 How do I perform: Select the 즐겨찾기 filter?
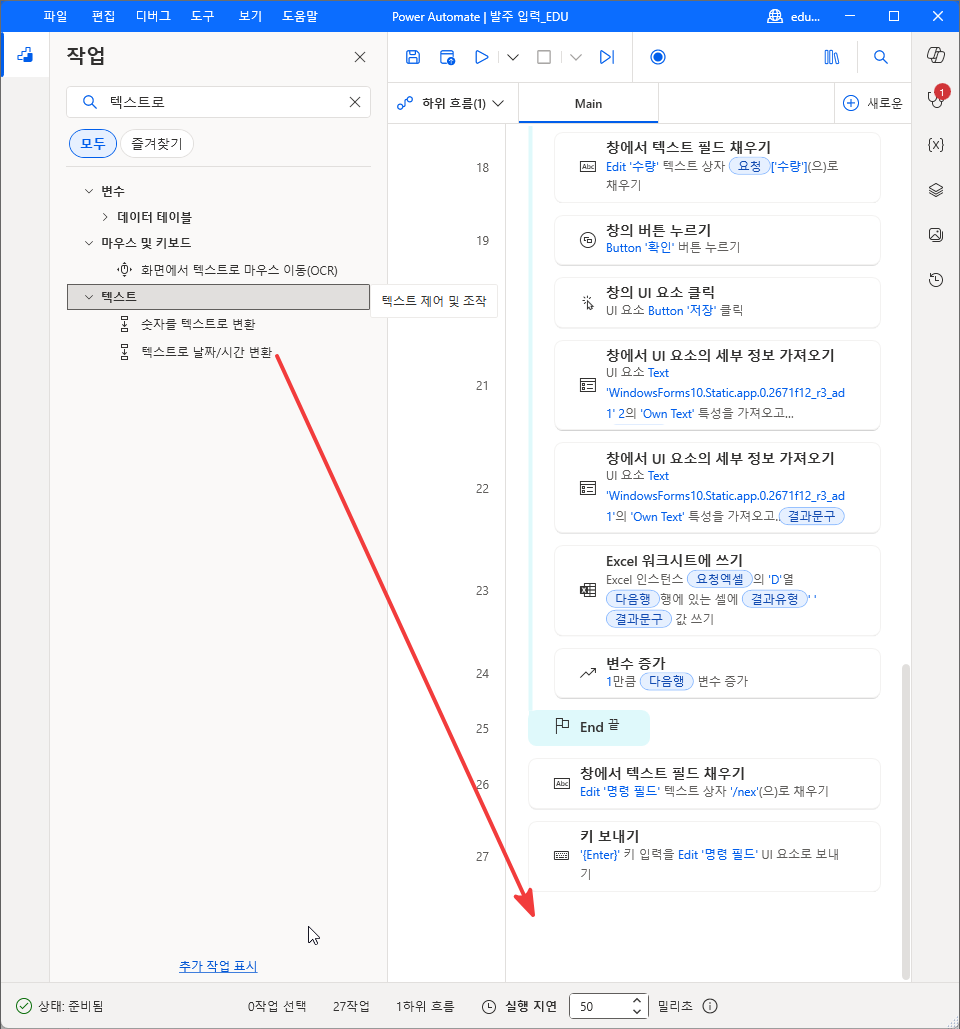[157, 144]
